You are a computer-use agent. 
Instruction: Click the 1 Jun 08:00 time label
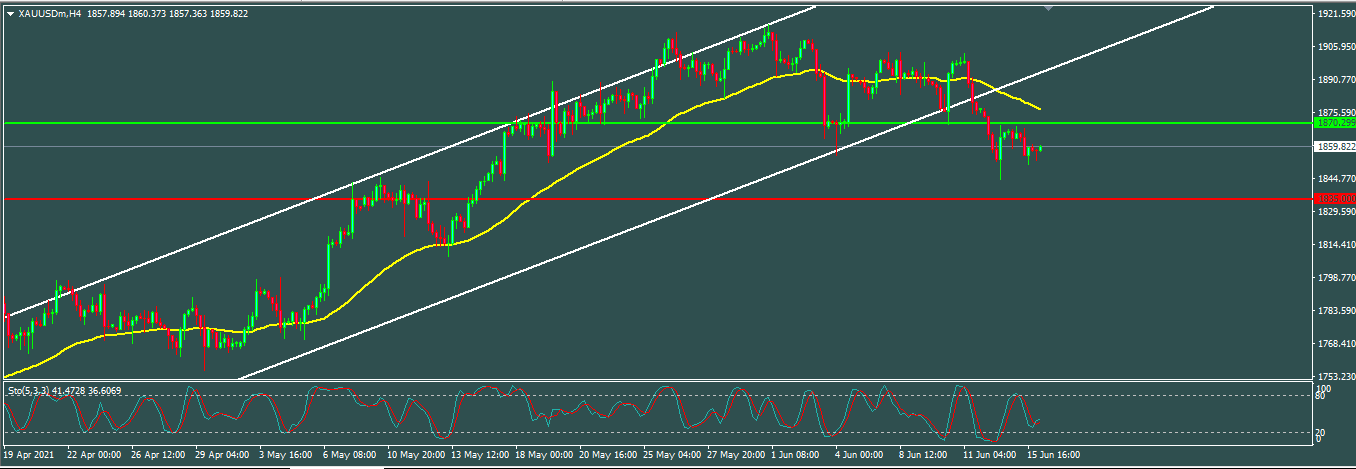pyautogui.click(x=795, y=453)
